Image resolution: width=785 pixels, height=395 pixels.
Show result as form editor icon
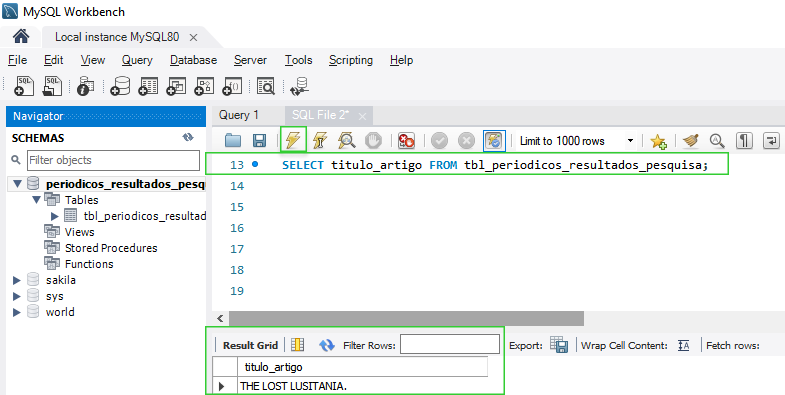pyautogui.click(x=298, y=345)
